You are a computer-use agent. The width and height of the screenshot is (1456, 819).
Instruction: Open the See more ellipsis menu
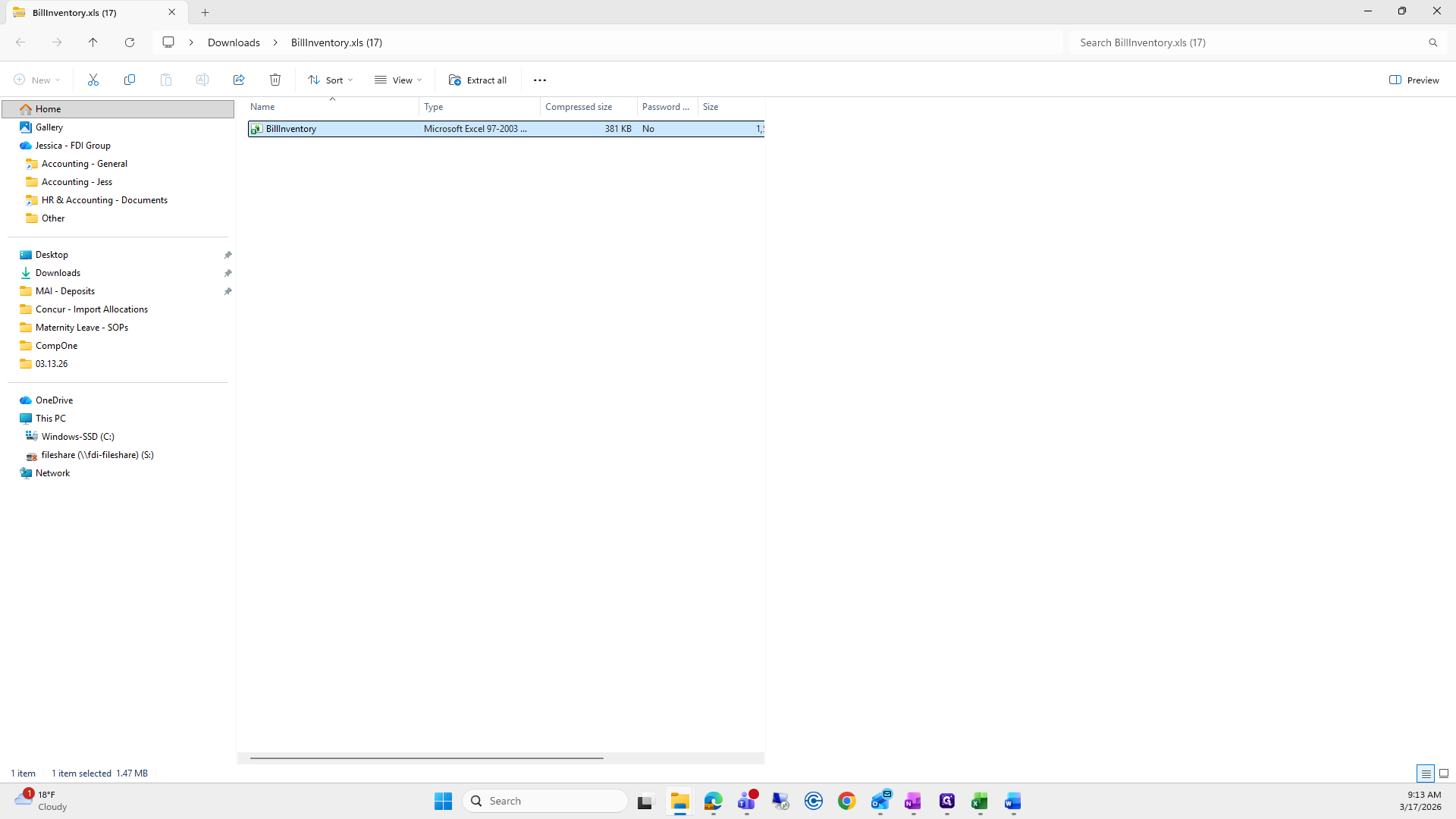click(x=540, y=80)
